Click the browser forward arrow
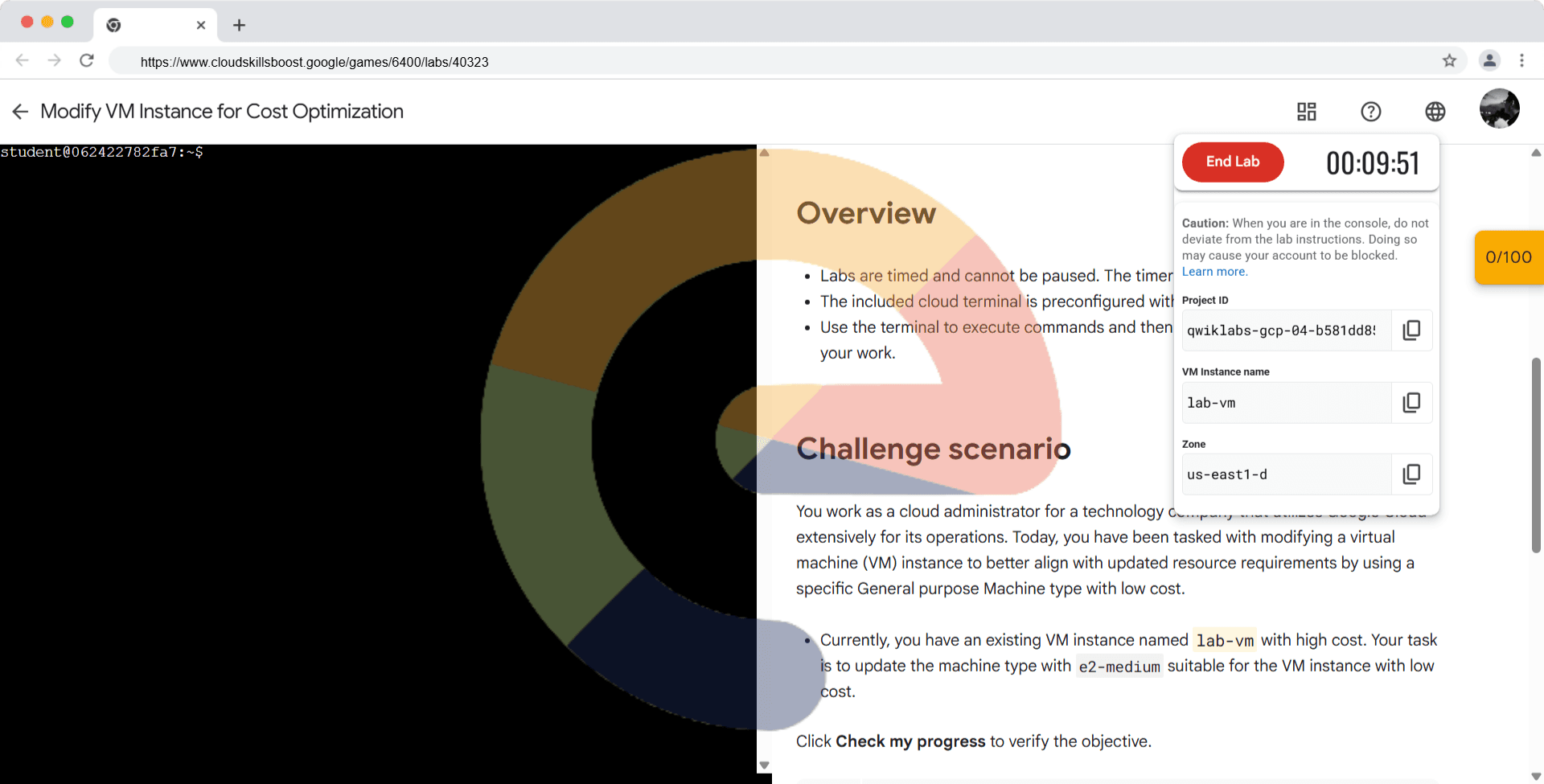The height and width of the screenshot is (784, 1544). coord(54,60)
